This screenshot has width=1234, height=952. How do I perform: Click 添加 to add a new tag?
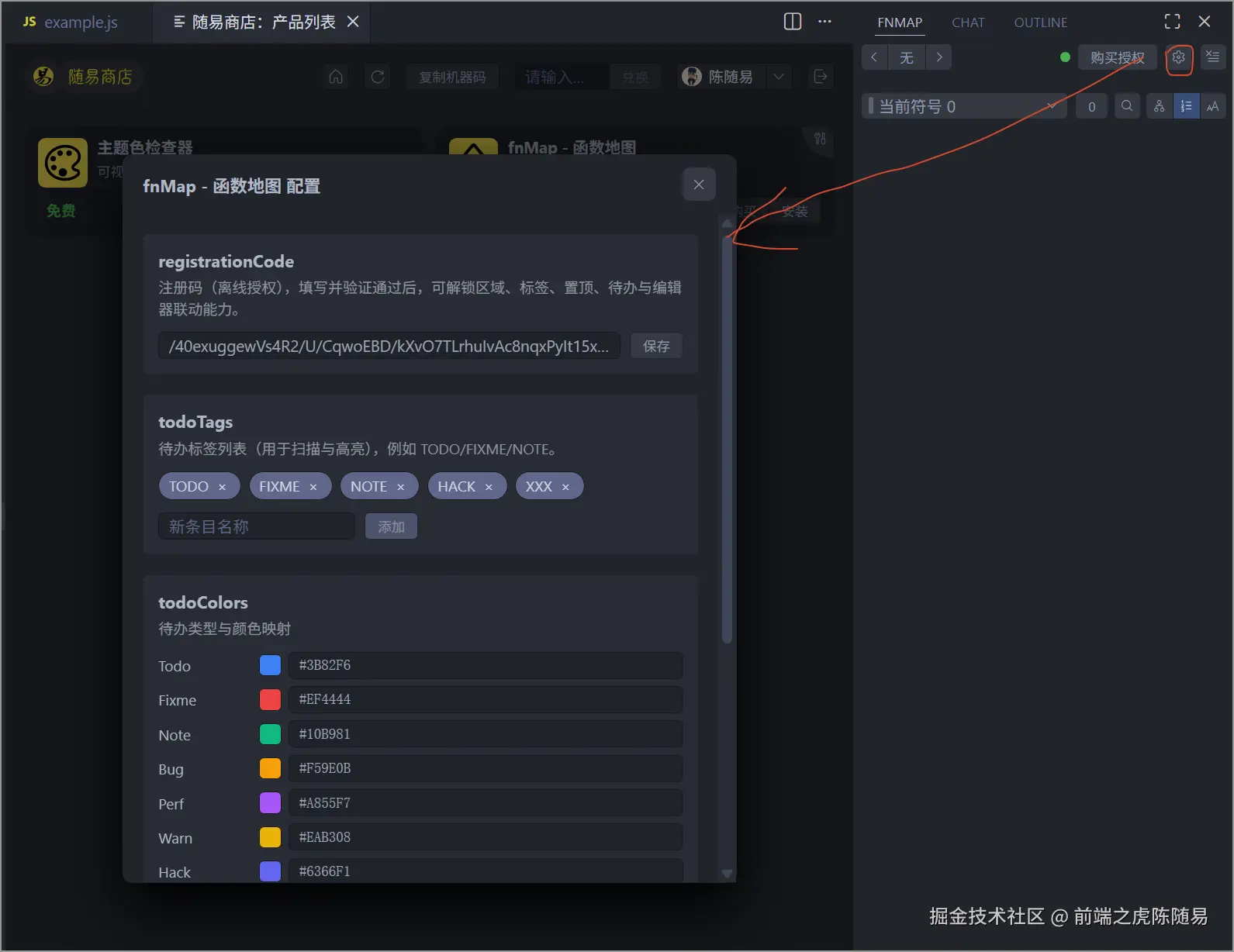391,526
